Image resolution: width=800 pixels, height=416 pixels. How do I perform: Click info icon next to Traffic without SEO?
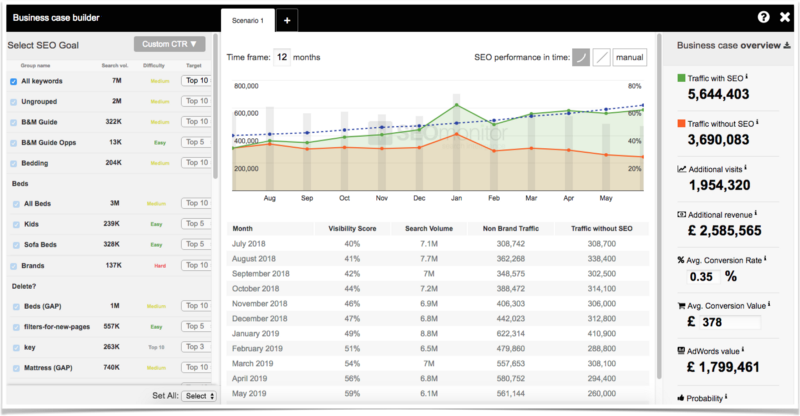pos(757,123)
